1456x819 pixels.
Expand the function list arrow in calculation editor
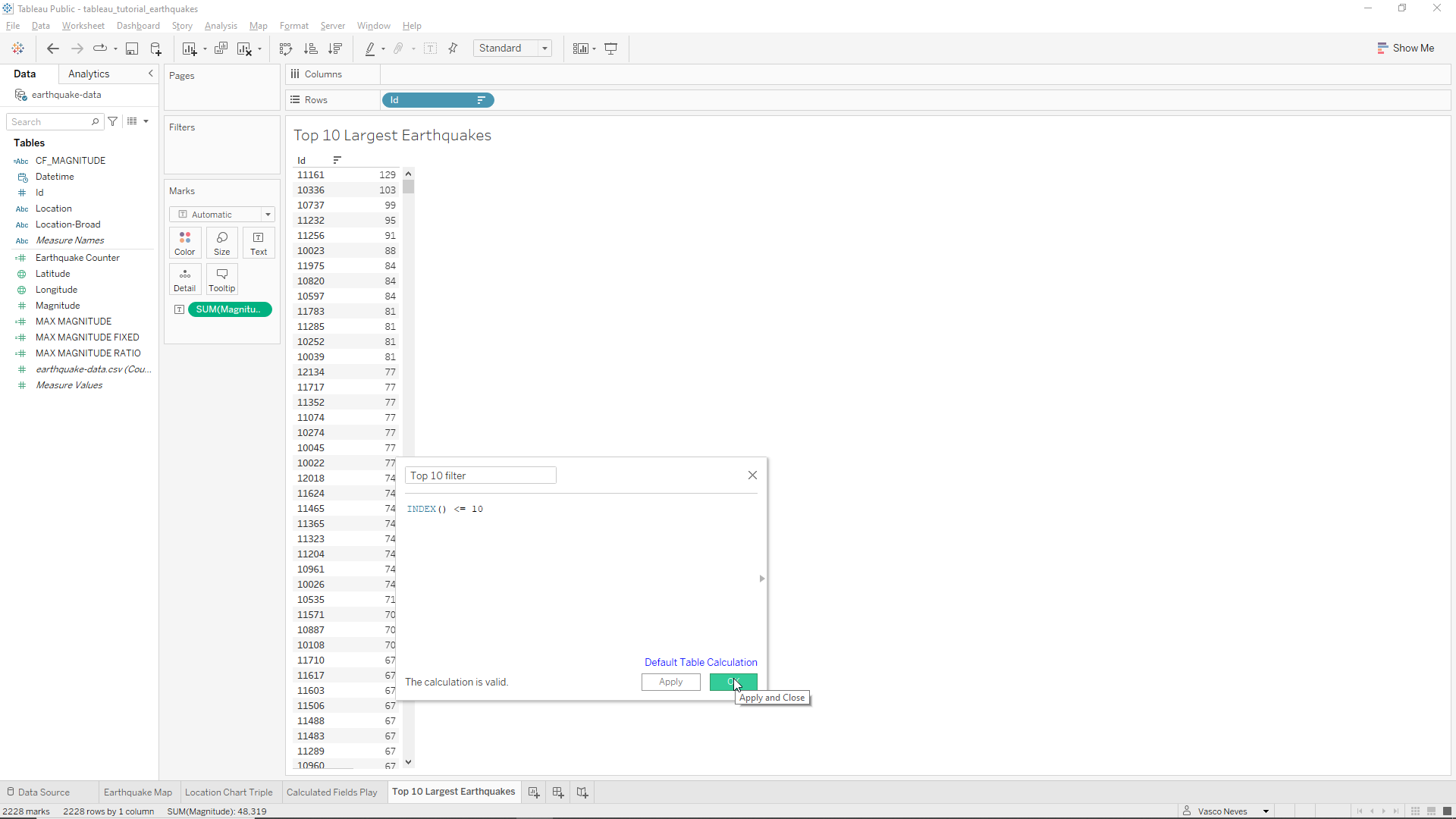[x=761, y=579]
